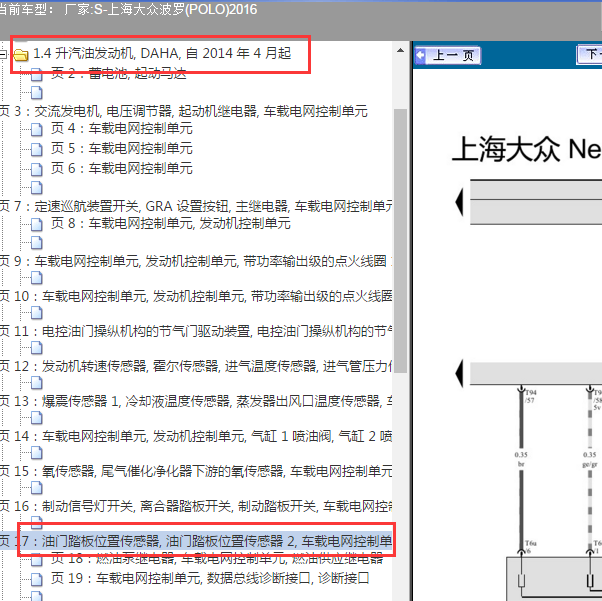Open 页 4 : 车载电网控制单元 text row
602x601 pixels.
(x=122, y=128)
